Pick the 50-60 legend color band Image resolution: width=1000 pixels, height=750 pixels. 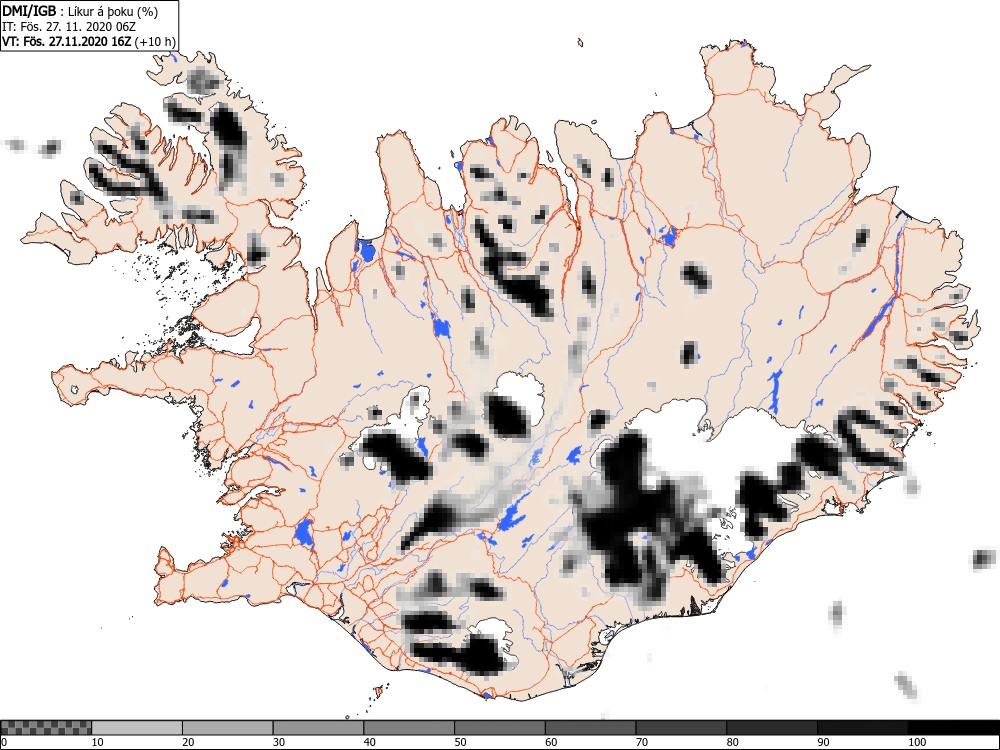pos(499,728)
